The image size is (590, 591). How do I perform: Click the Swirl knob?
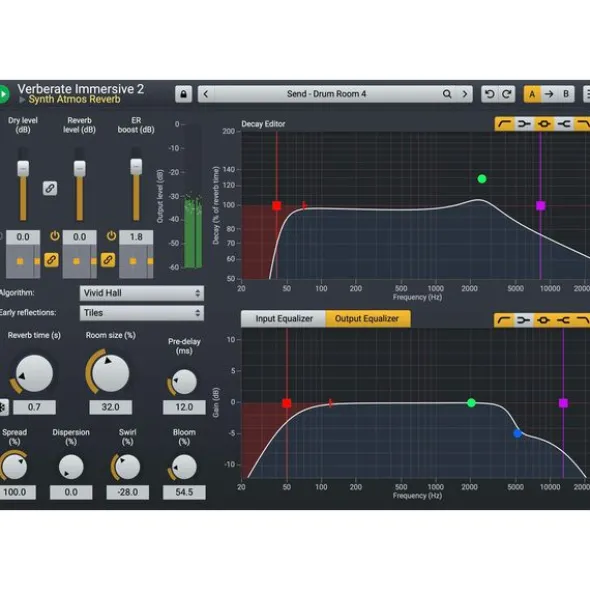[127, 467]
